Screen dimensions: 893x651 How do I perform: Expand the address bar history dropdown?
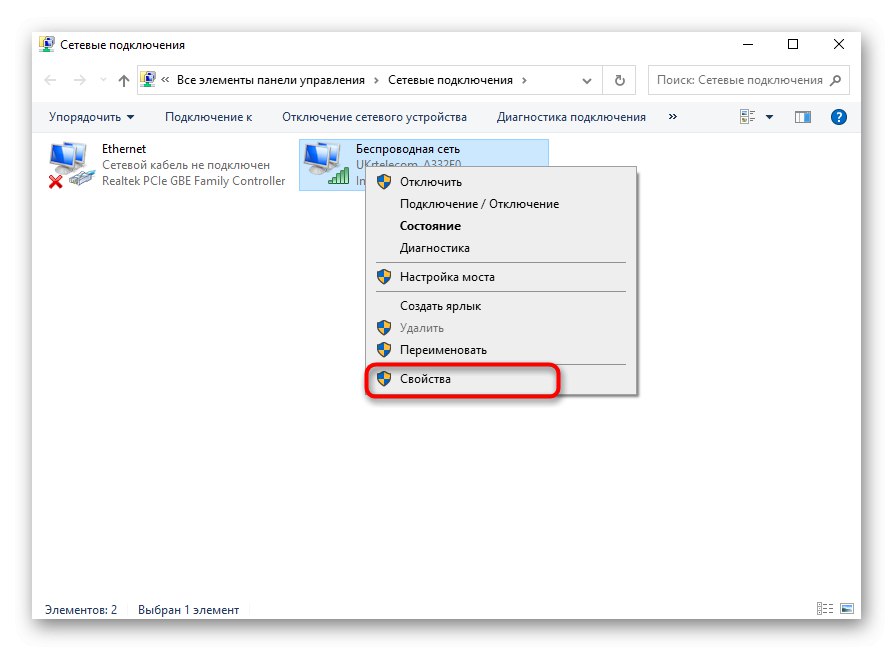587,81
